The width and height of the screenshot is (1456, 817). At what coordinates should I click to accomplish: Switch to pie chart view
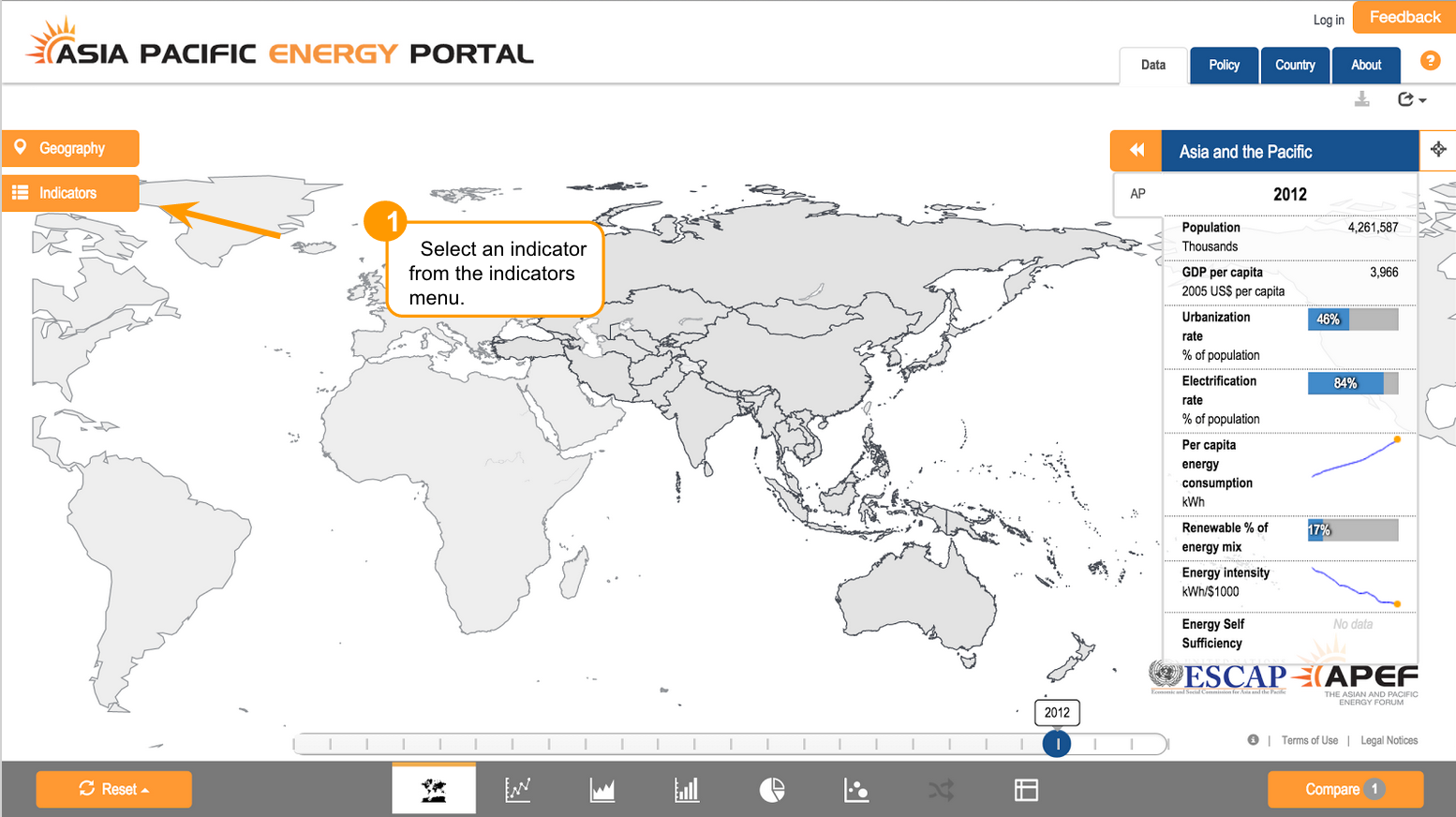(771, 790)
